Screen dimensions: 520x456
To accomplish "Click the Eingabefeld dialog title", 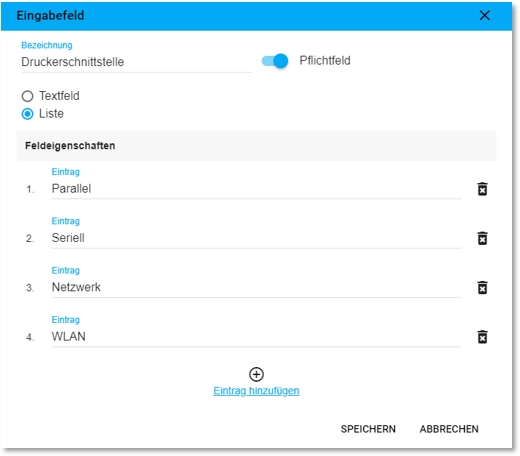I will click(50, 16).
